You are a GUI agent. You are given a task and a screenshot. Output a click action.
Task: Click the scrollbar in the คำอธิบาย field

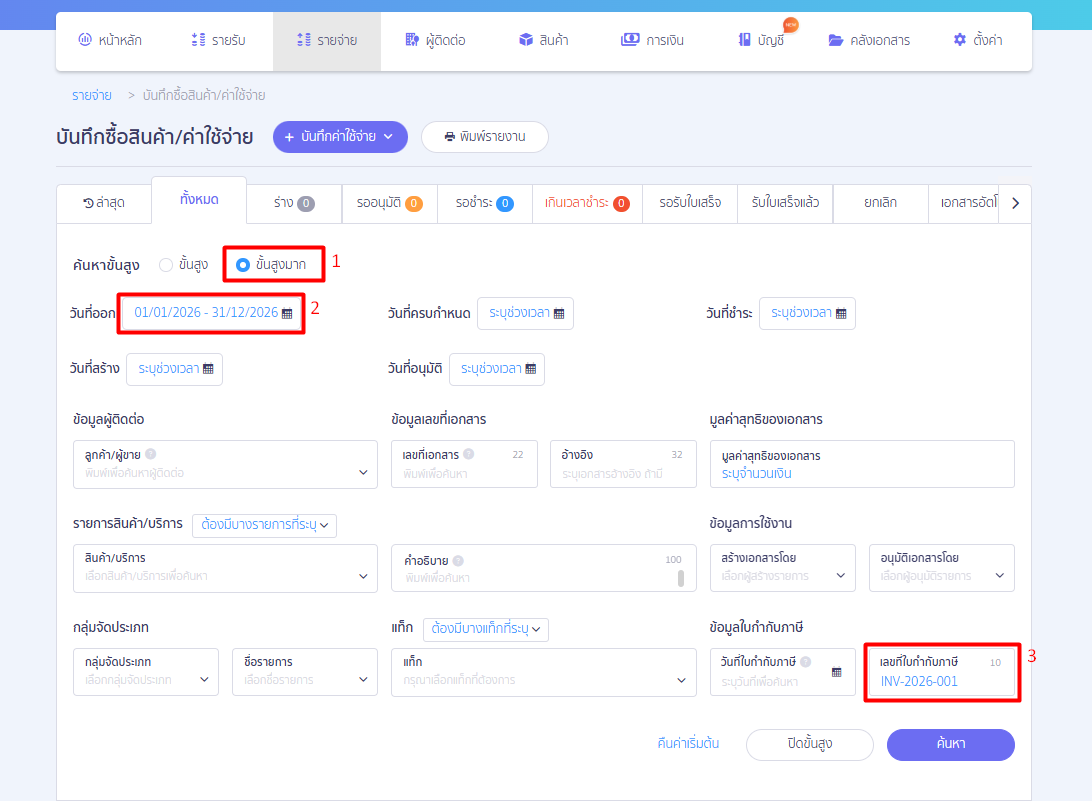pos(680,578)
